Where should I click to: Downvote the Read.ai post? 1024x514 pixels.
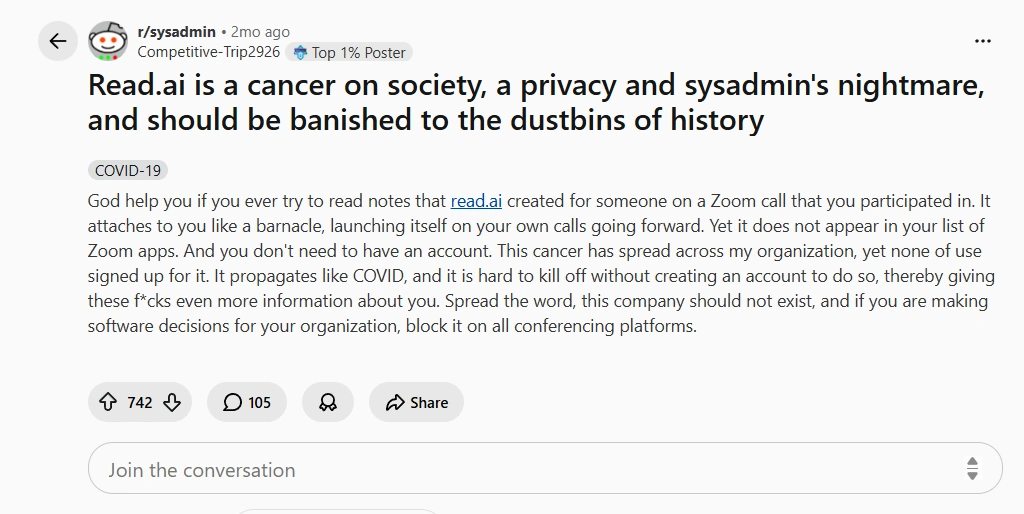pyautogui.click(x=172, y=402)
